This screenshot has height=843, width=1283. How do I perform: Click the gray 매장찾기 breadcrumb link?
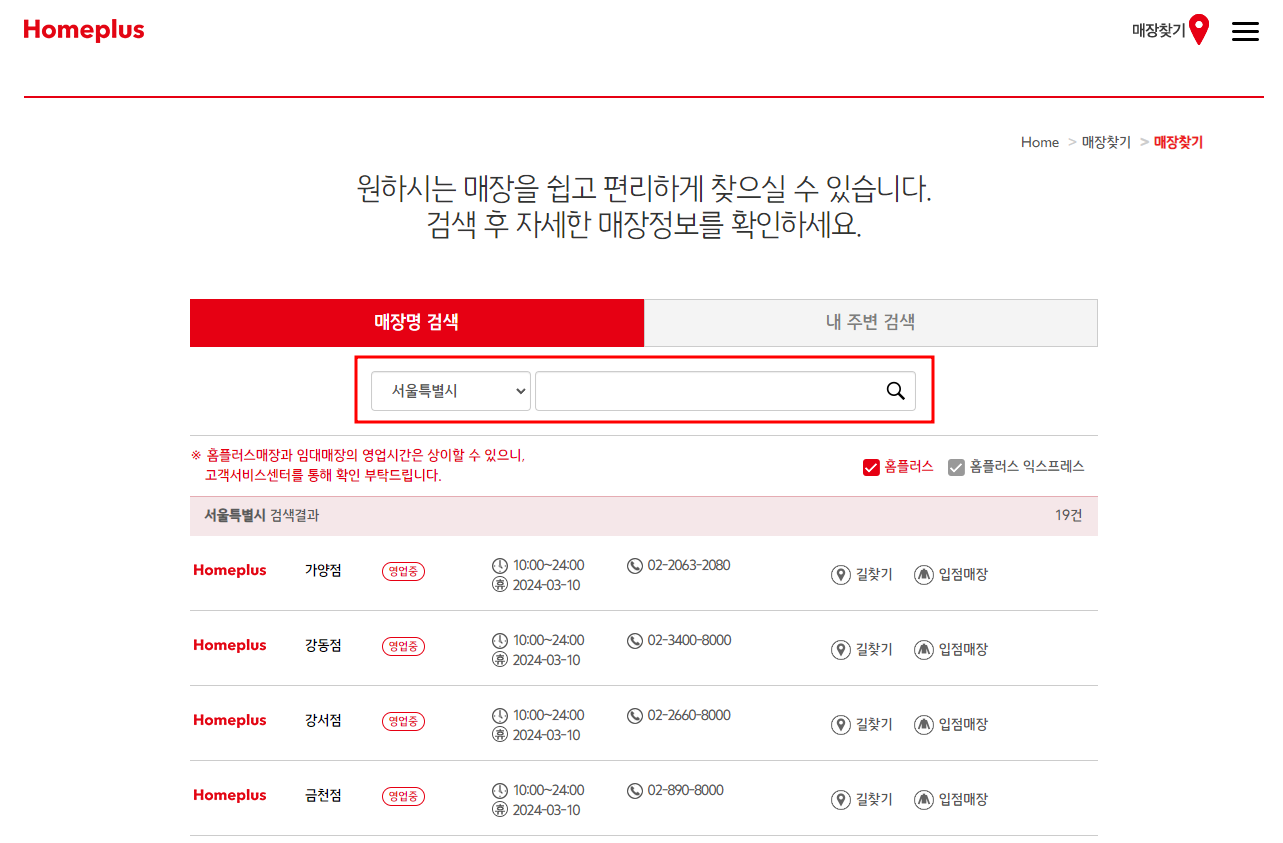(1106, 142)
